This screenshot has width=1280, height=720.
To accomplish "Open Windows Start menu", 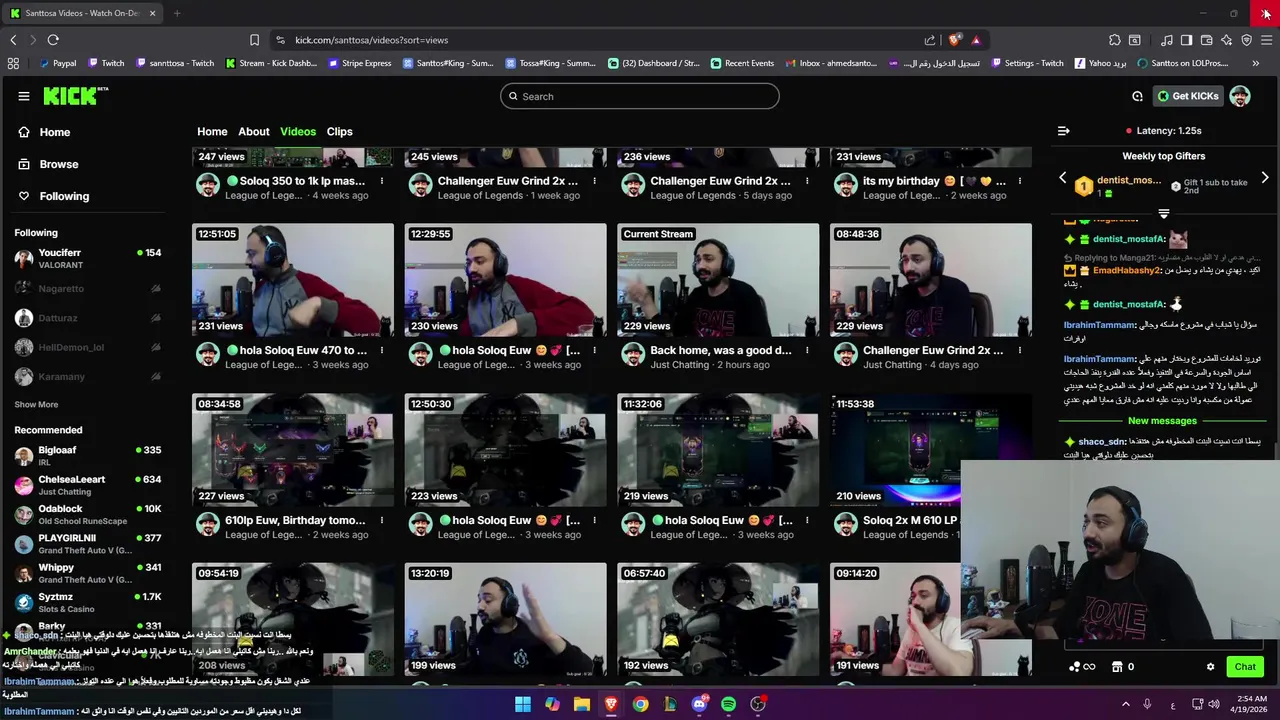I will coord(523,704).
